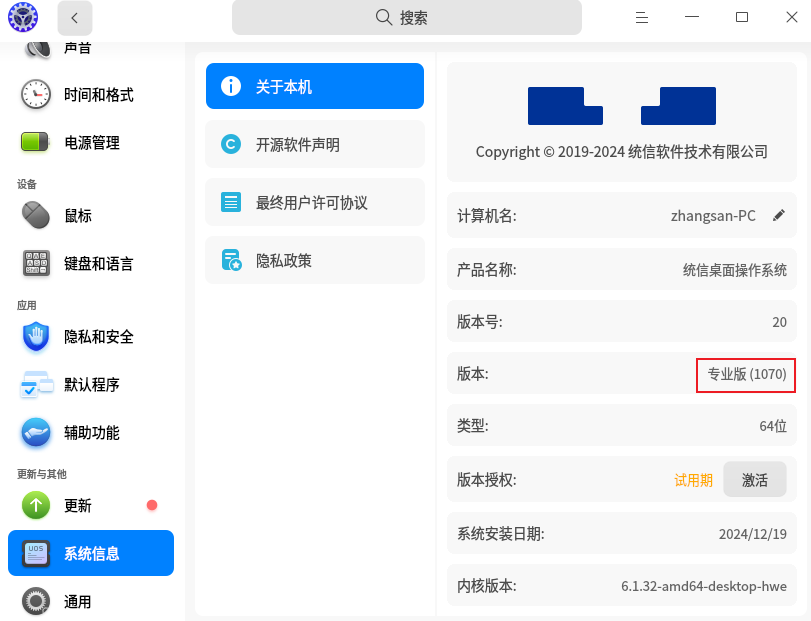This screenshot has width=811, height=621.
Task: Open 更新 settings
Action: coord(91,505)
